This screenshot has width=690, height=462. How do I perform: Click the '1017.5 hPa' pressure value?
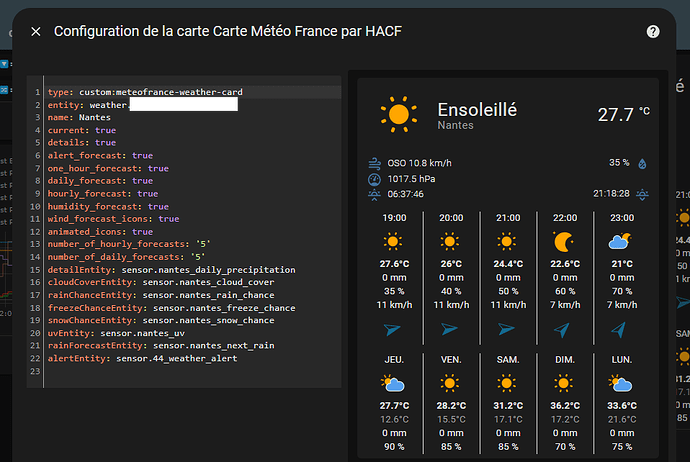point(411,179)
